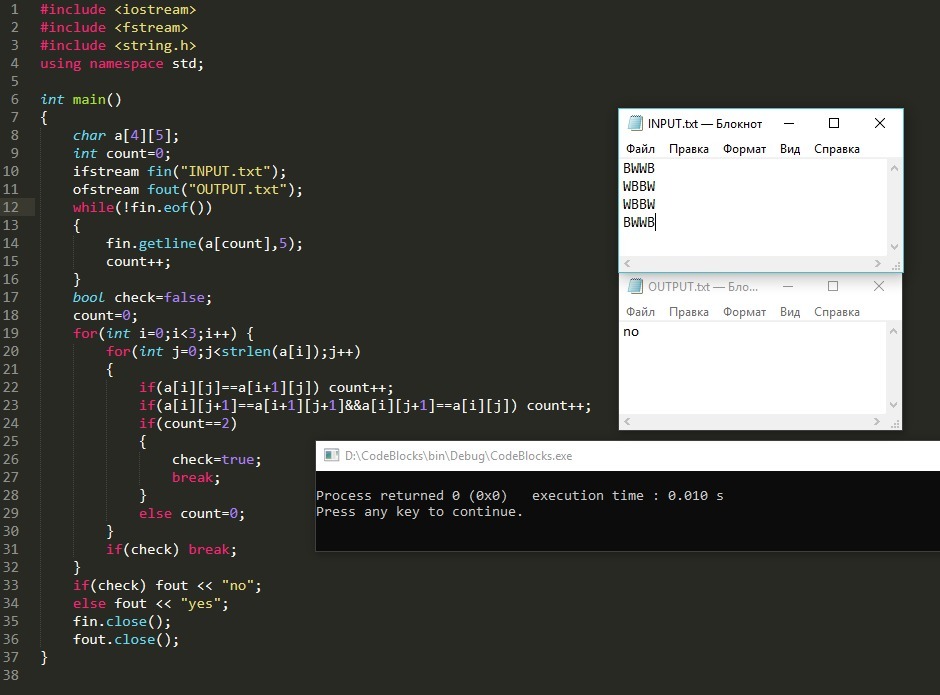Click first line BWWB in INPUT.txt
Image resolution: width=940 pixels, height=695 pixels.
(638, 169)
